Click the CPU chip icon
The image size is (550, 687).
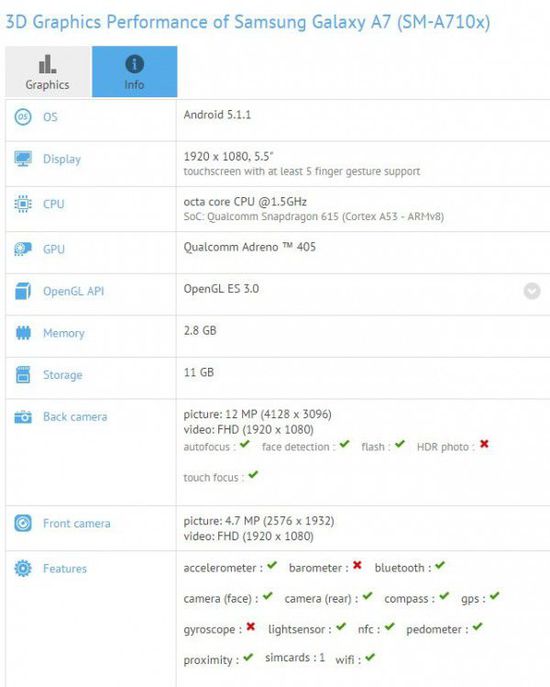coord(23,204)
